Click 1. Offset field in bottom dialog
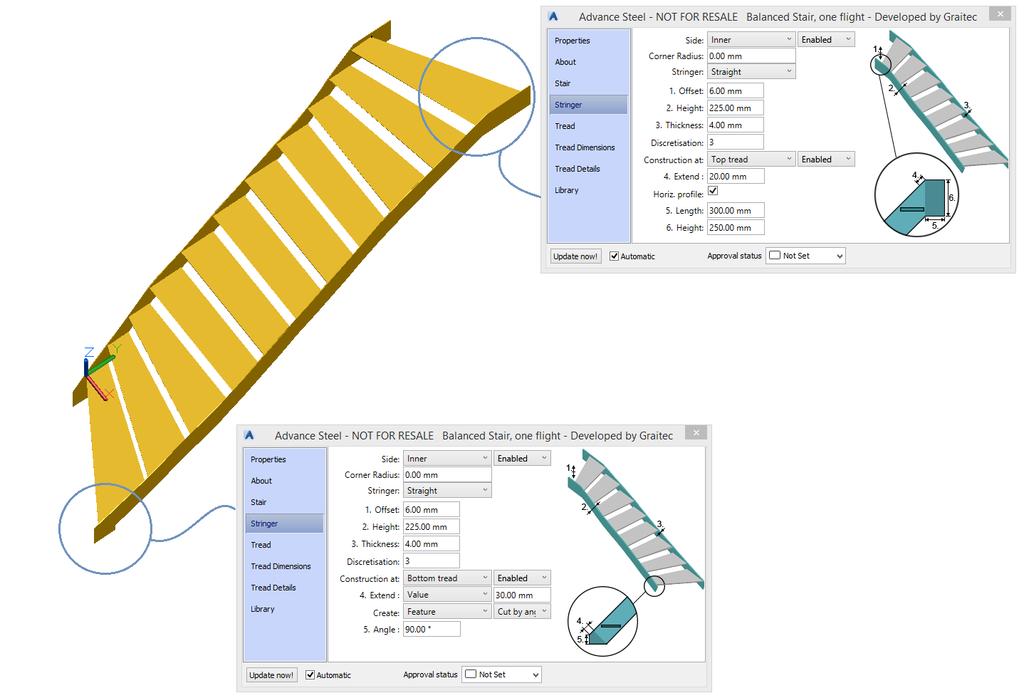The width and height of the screenshot is (1024, 698). [x=431, y=510]
